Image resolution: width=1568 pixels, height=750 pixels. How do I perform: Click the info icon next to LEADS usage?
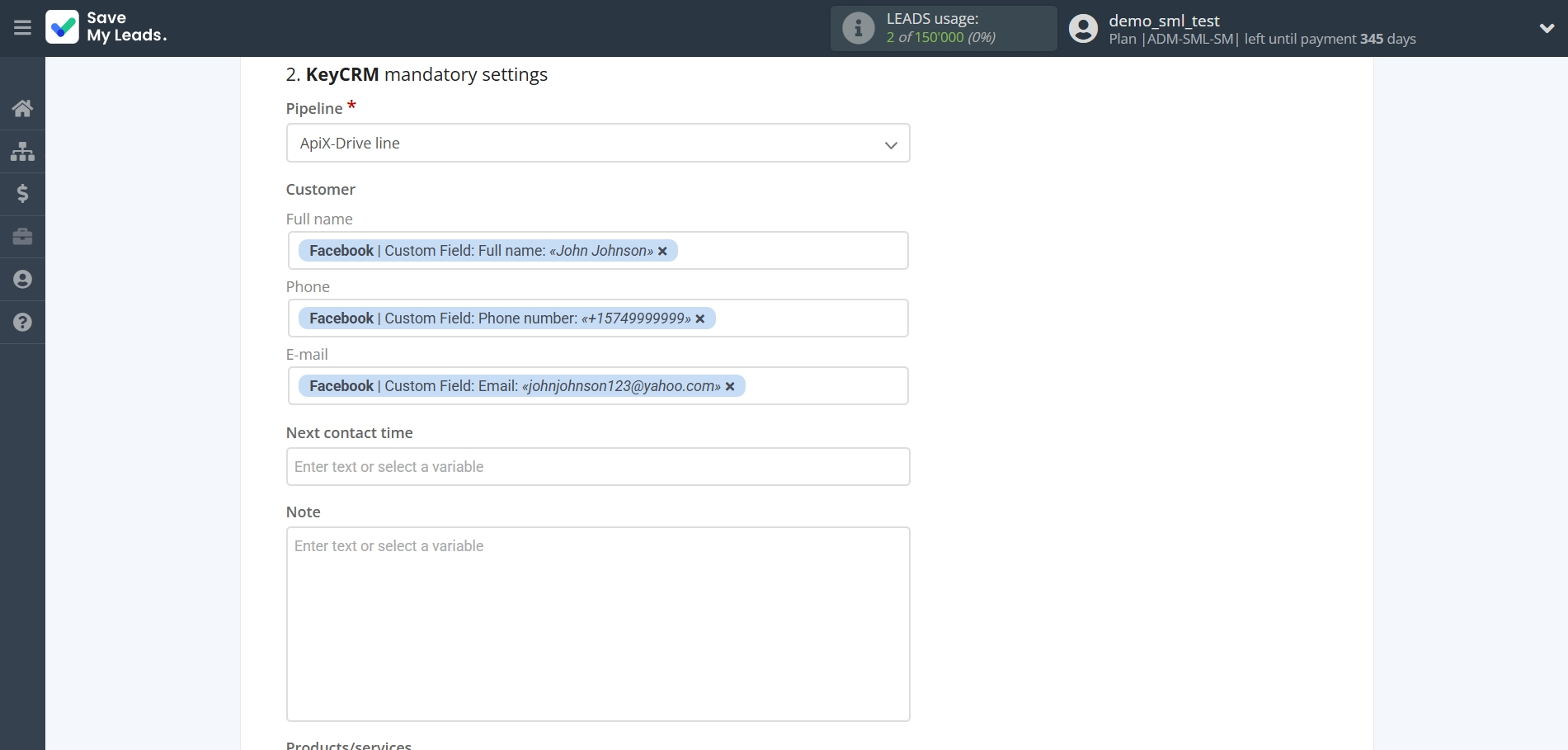[858, 28]
